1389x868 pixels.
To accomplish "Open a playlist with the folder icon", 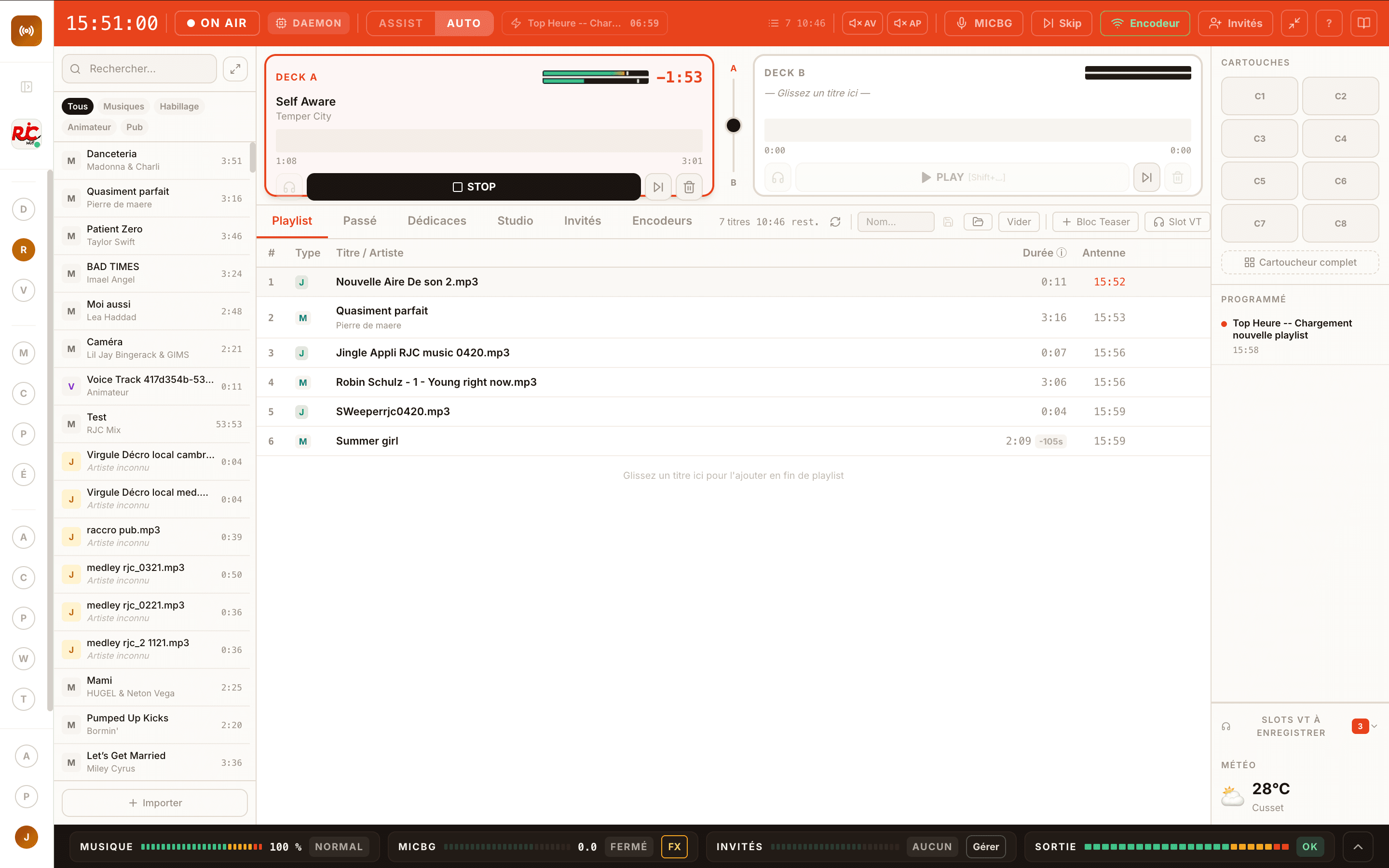I will coord(978,222).
